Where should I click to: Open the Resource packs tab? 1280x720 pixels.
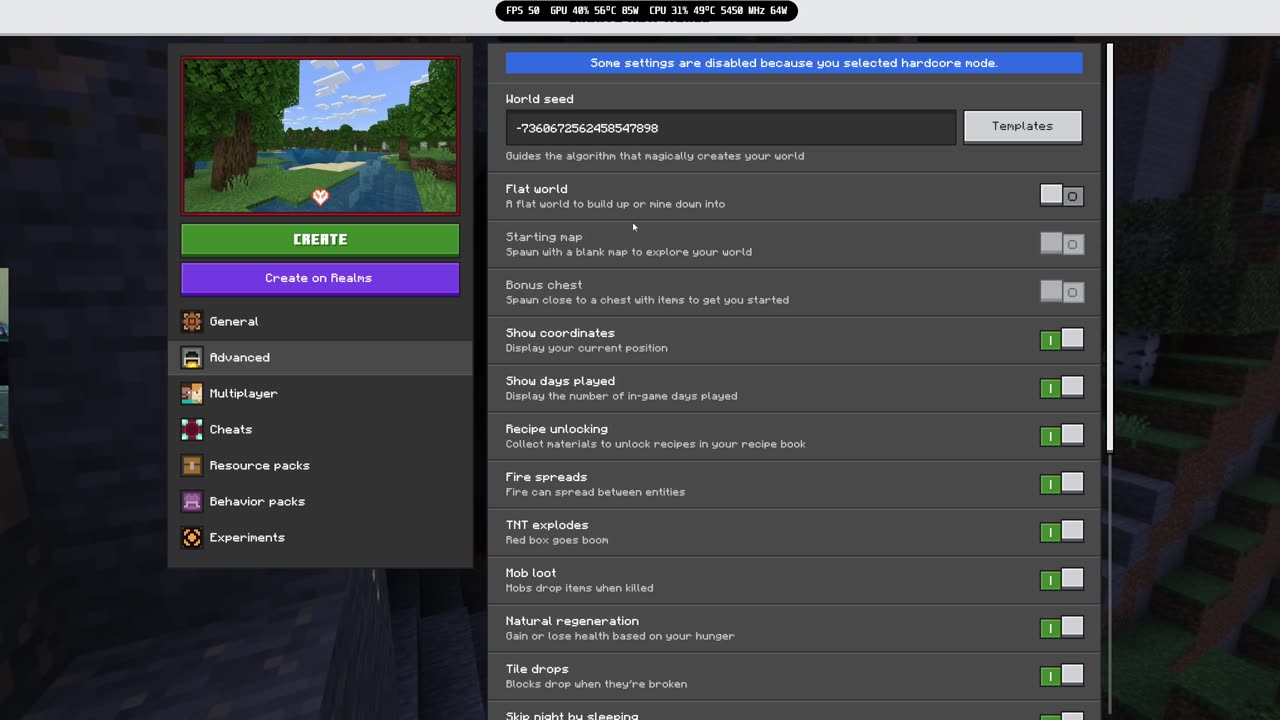(x=320, y=465)
